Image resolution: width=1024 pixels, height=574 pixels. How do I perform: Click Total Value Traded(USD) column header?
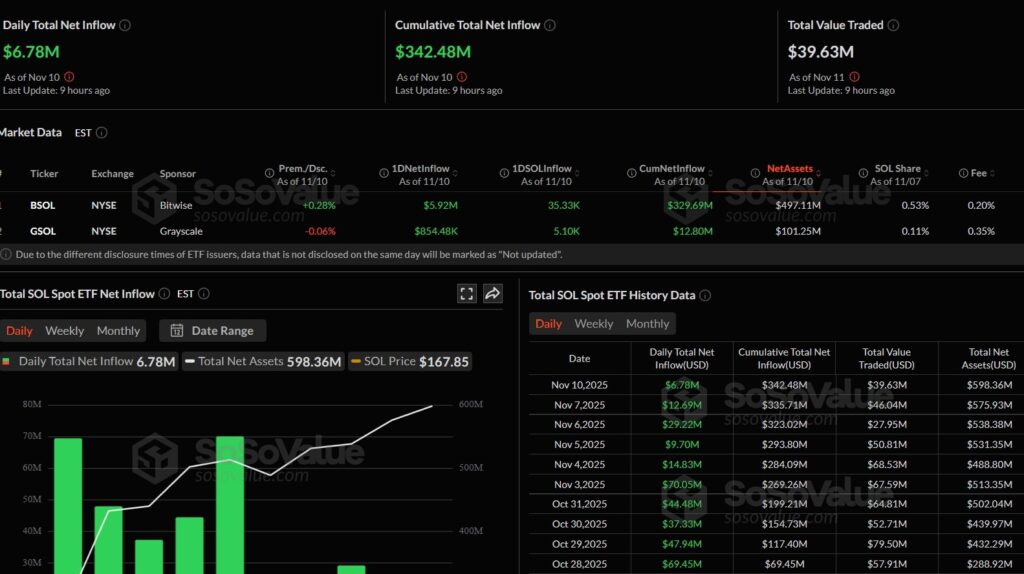(886, 359)
